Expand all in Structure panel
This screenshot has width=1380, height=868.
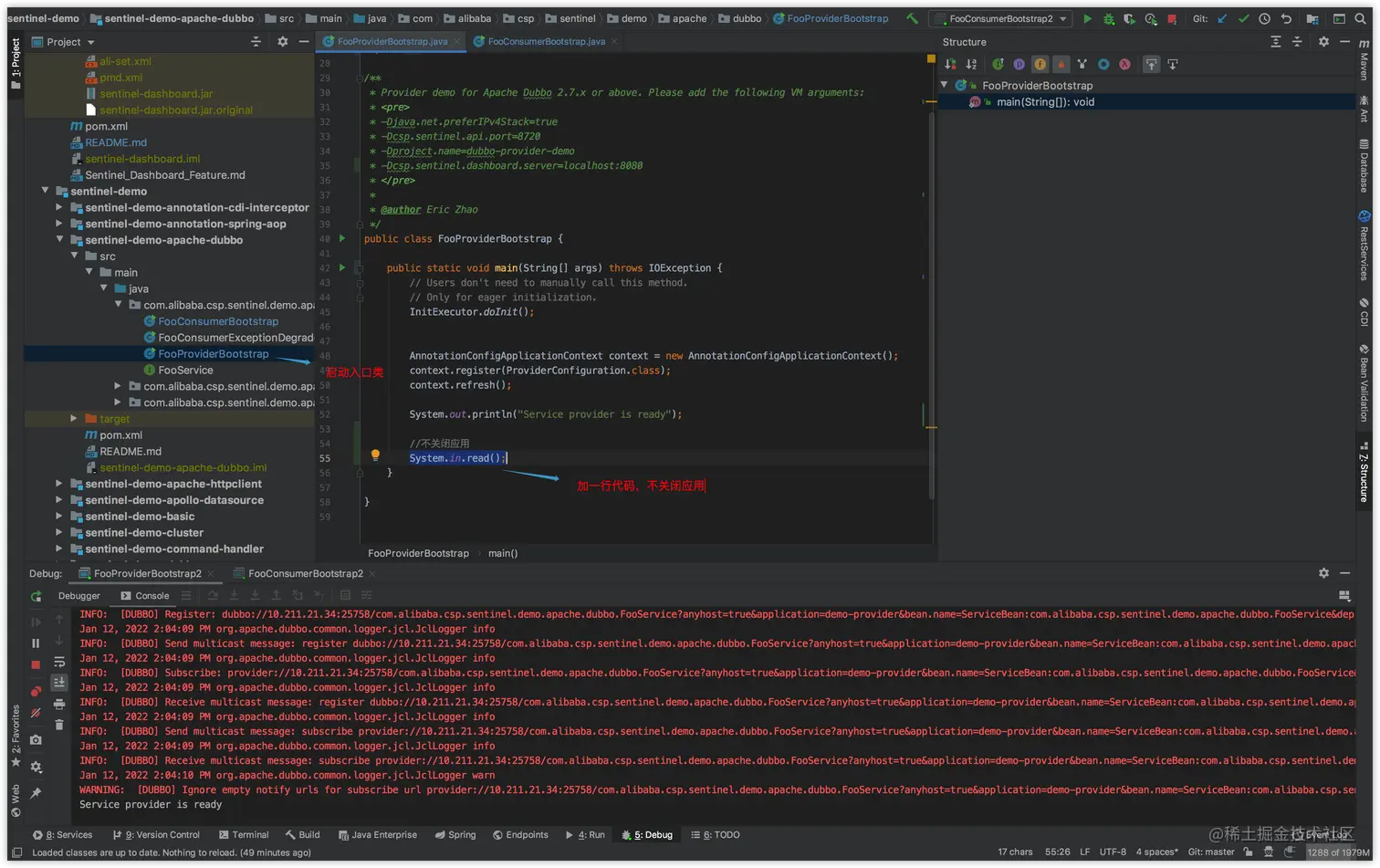1276,42
